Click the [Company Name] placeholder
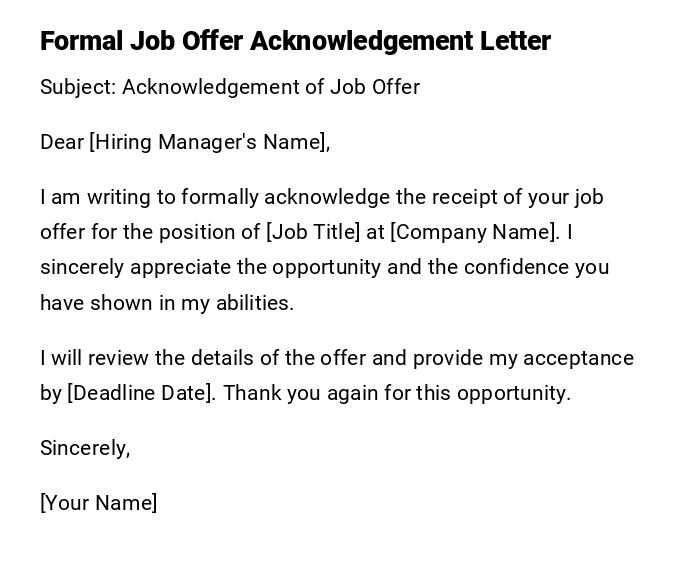The image size is (700, 566). pos(474,232)
